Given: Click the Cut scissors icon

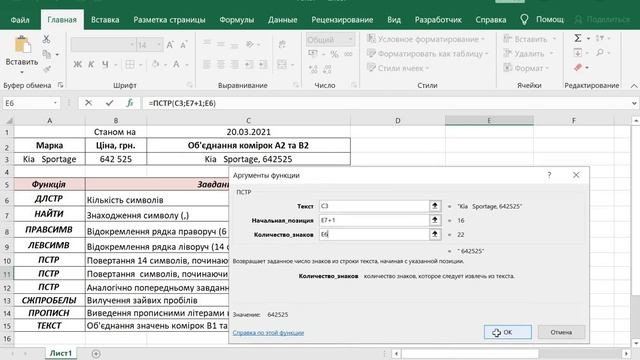Looking at the screenshot, I should pyautogui.click(x=46, y=39).
